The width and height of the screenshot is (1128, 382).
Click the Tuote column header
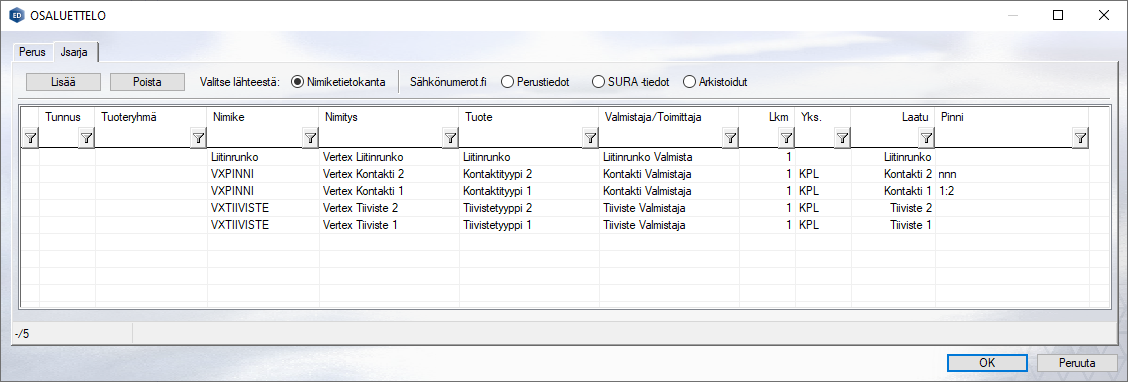click(x=529, y=117)
